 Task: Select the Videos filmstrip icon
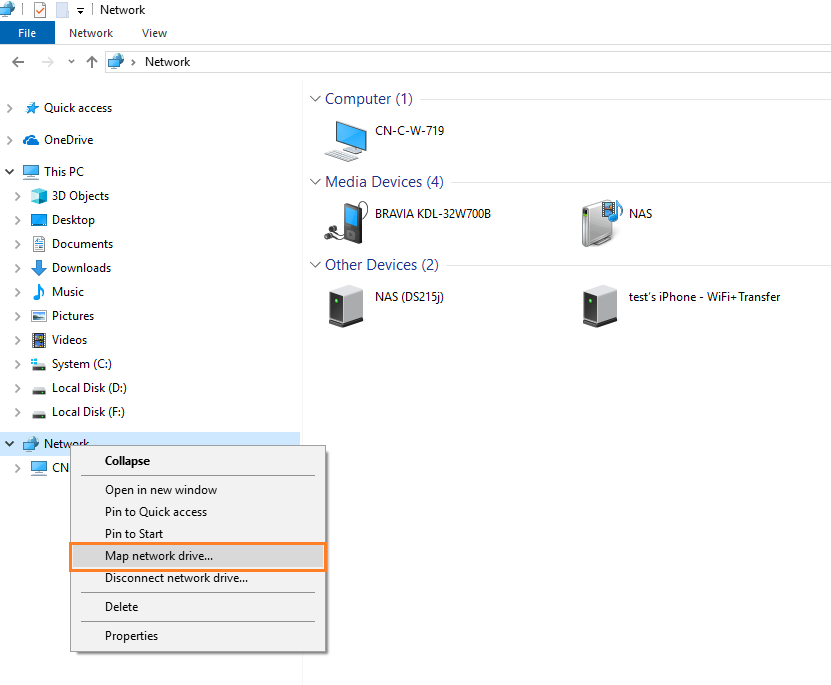click(x=39, y=340)
